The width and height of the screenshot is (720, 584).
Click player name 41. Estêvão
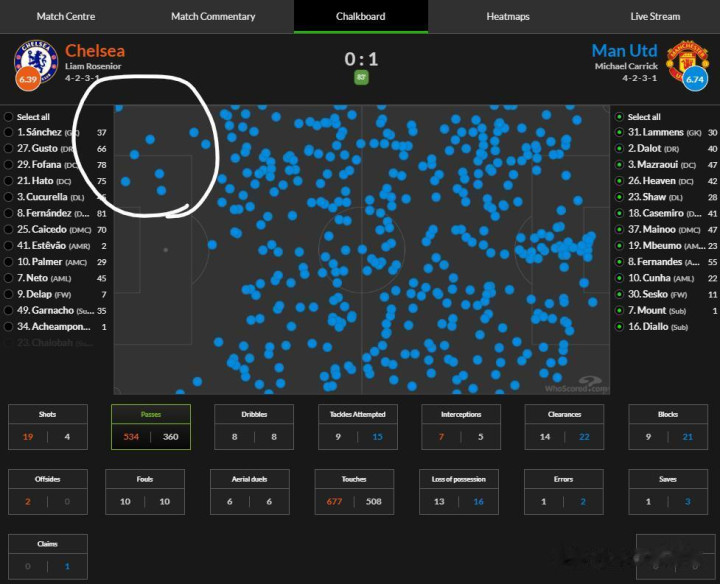click(41, 245)
